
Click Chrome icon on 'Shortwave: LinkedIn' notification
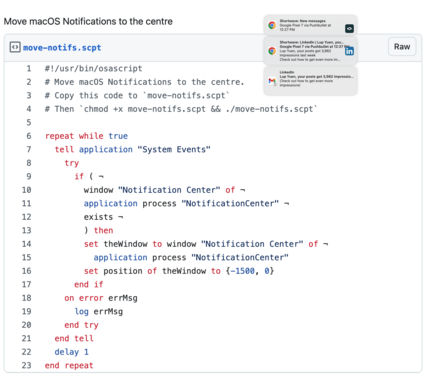pos(272,51)
